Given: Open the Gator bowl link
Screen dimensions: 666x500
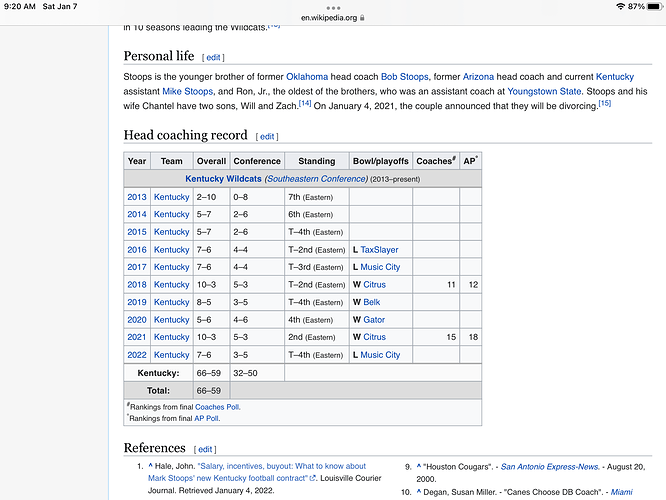Looking at the screenshot, I should [x=374, y=320].
